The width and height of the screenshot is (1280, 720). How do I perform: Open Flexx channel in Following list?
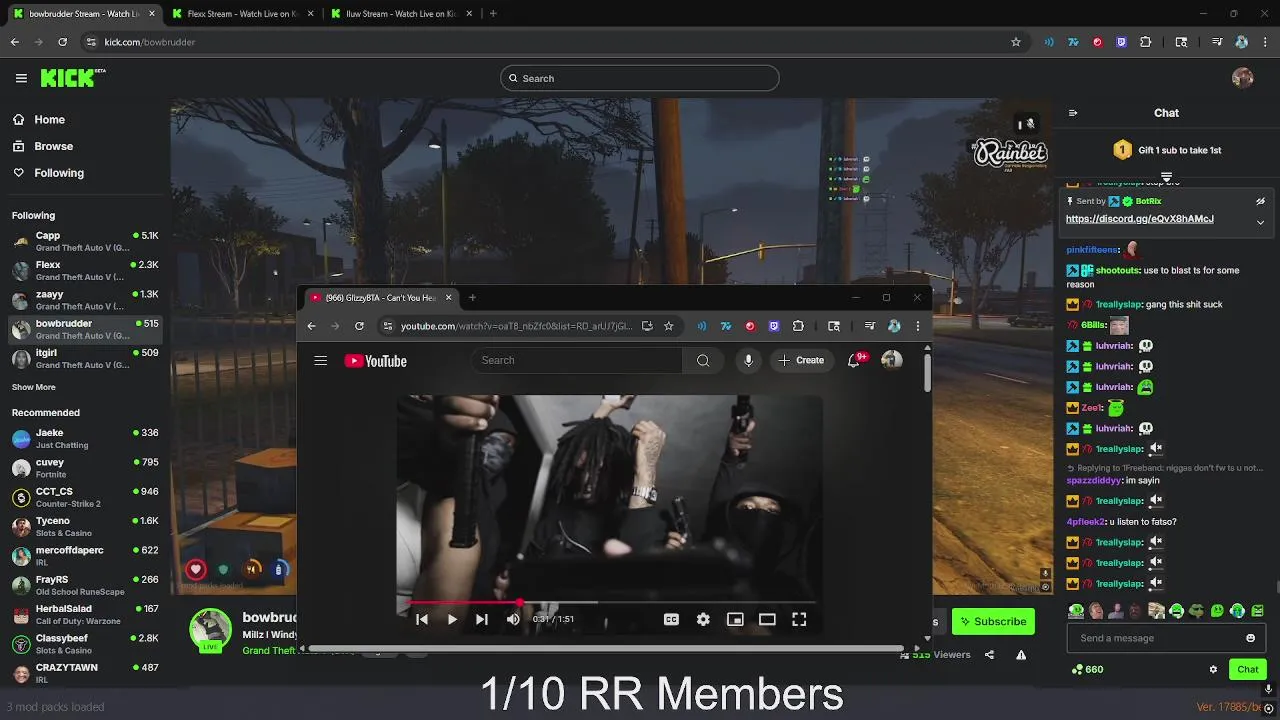click(85, 270)
